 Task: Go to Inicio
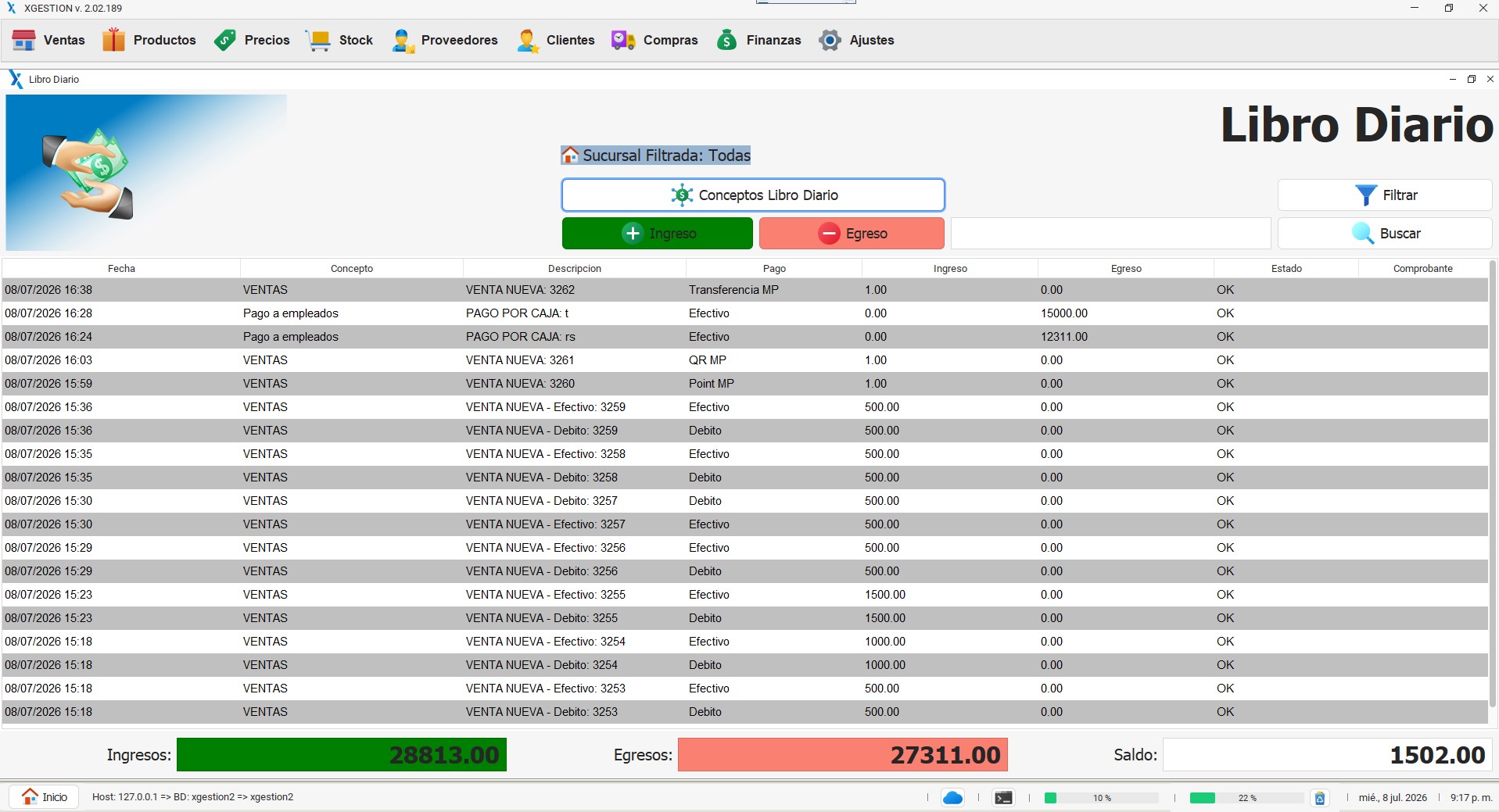click(44, 796)
